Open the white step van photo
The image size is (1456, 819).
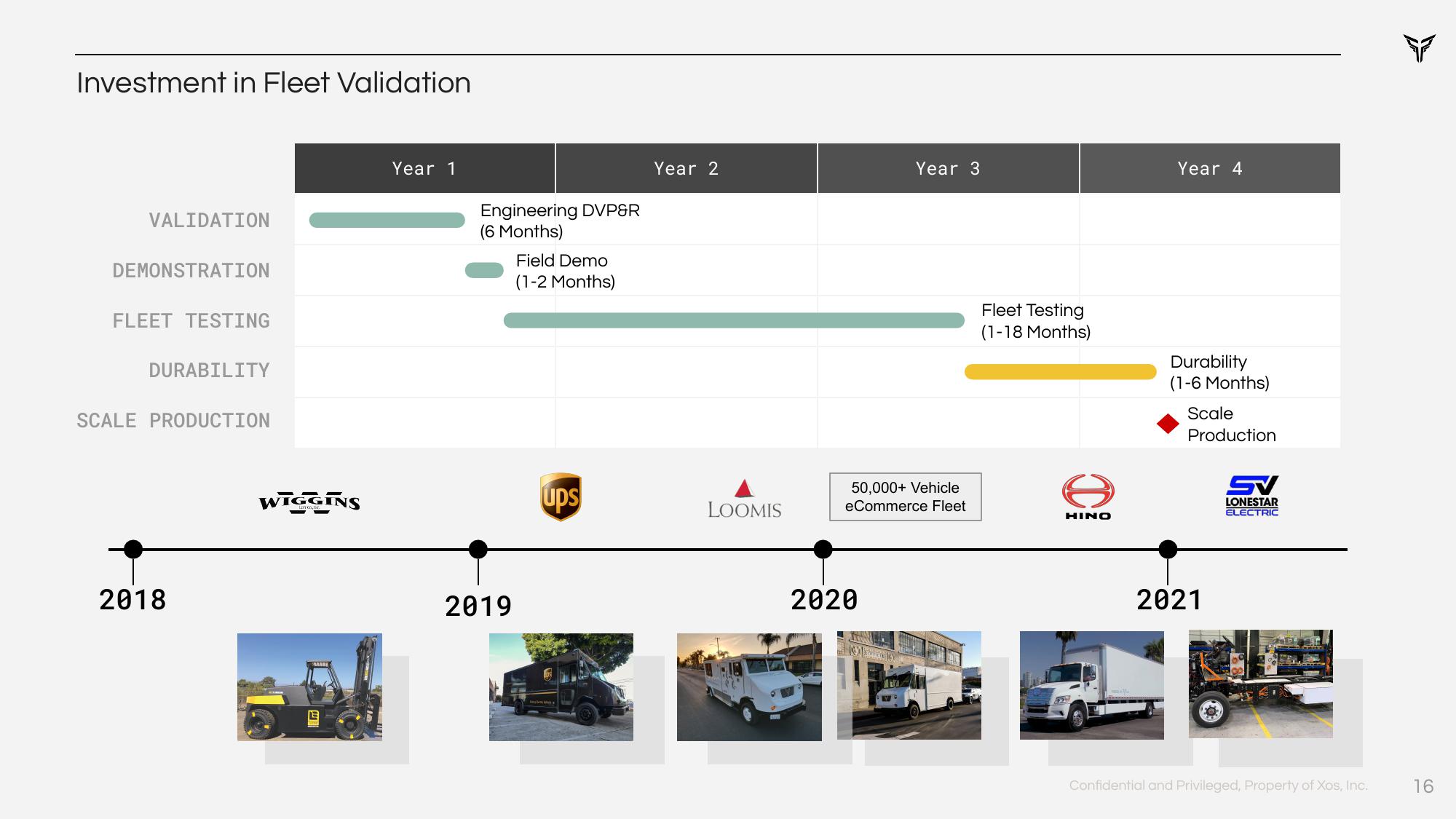click(x=909, y=685)
